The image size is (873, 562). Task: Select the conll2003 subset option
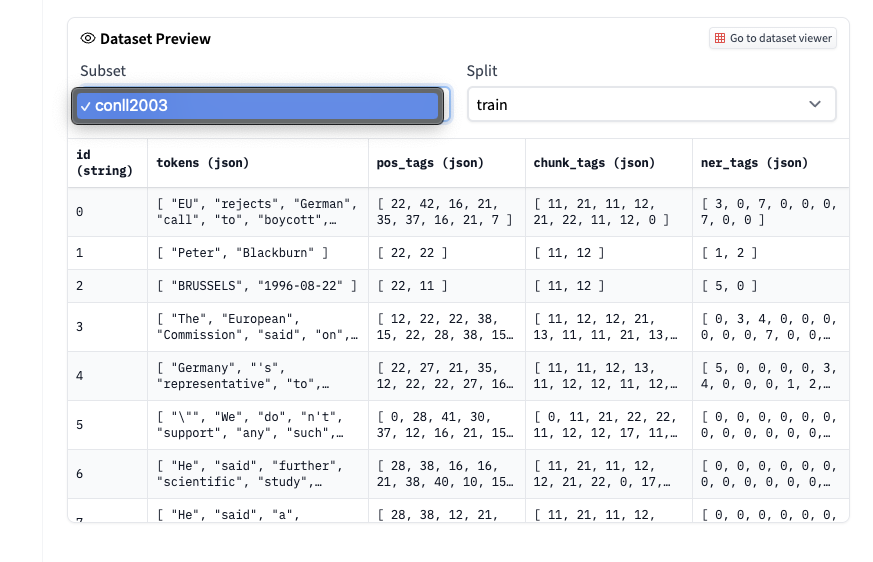click(x=258, y=105)
